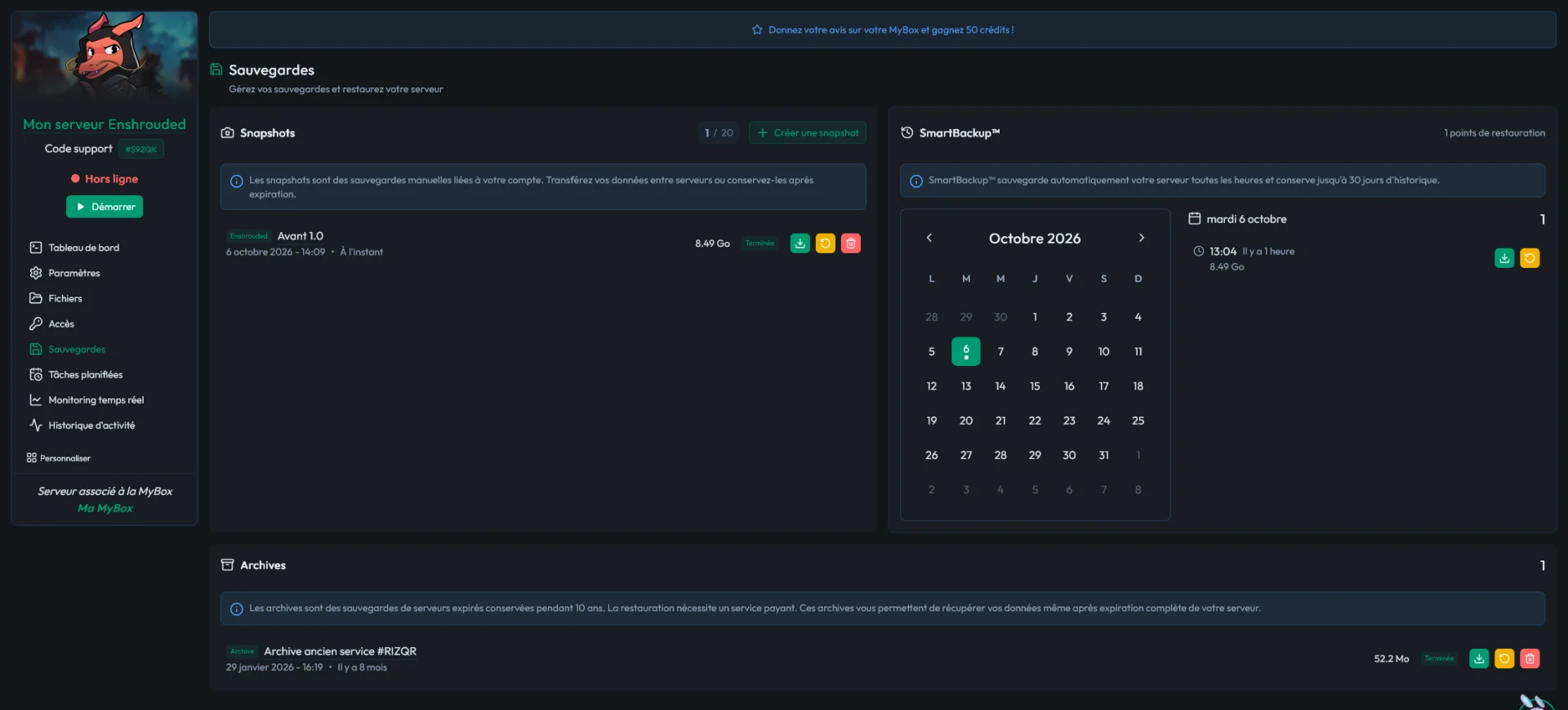Select October 7 in the calendar
Image resolution: width=1568 pixels, height=710 pixels.
1000,351
